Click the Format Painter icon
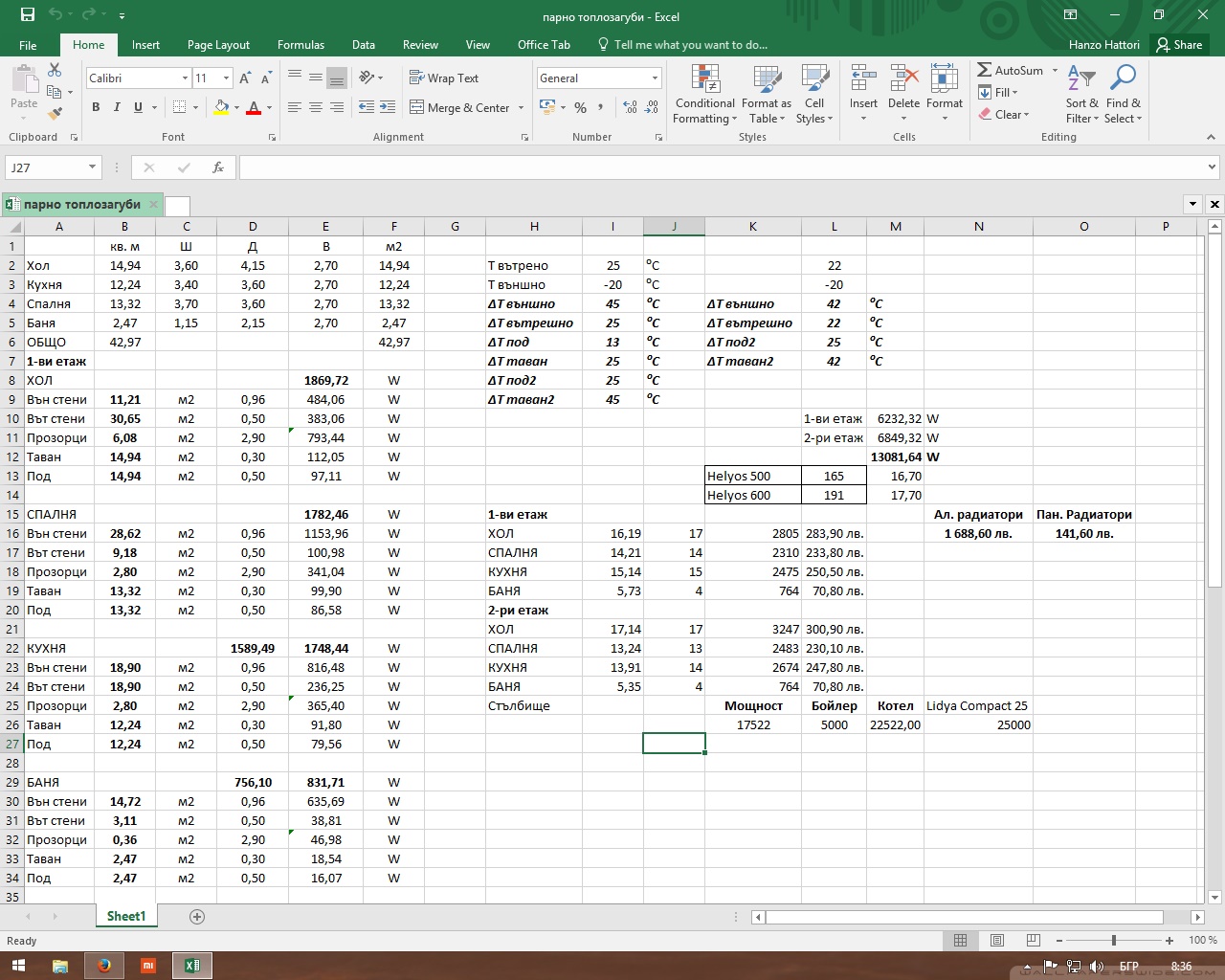 pos(55,114)
